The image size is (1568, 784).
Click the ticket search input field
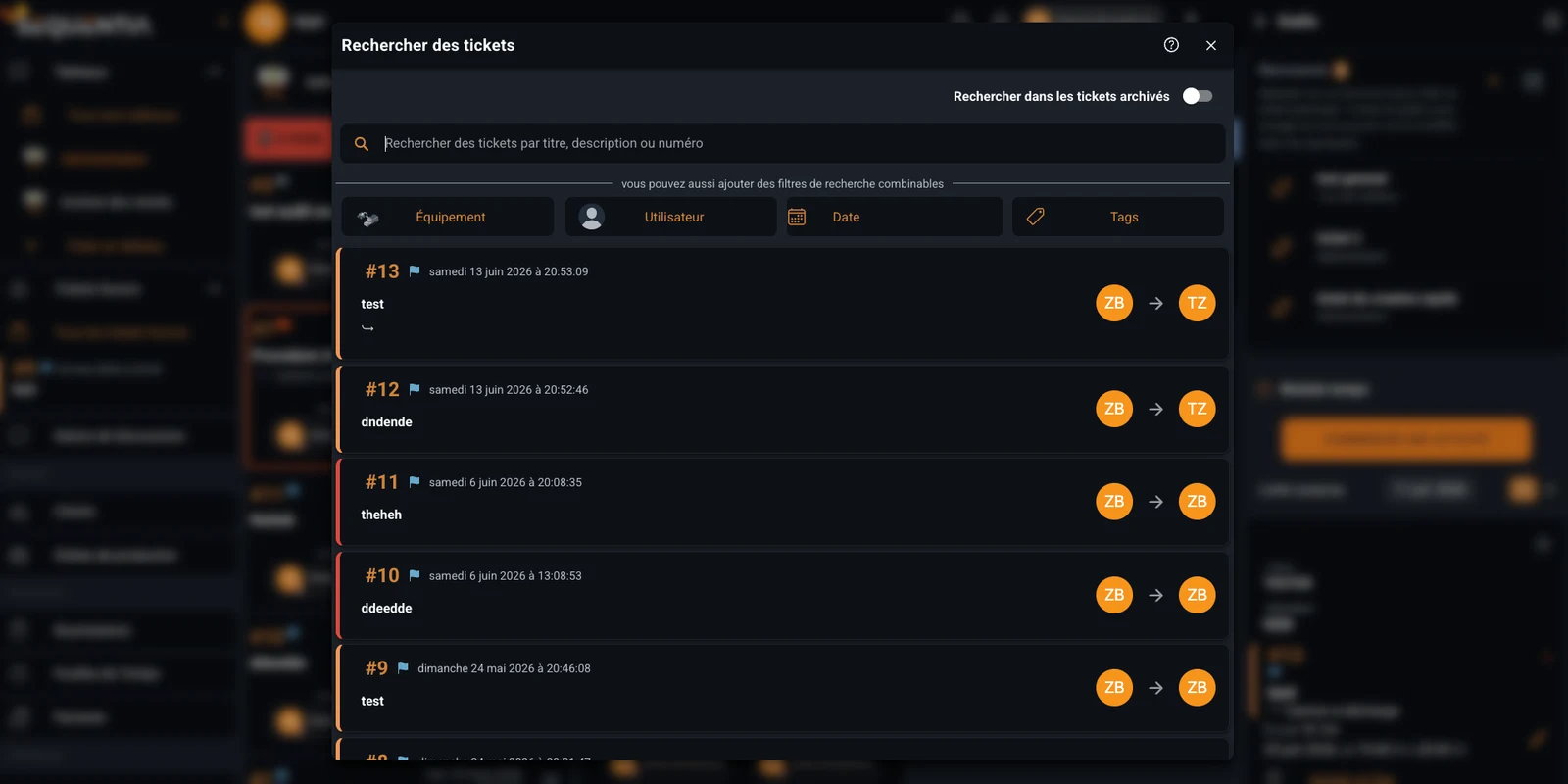tap(783, 143)
